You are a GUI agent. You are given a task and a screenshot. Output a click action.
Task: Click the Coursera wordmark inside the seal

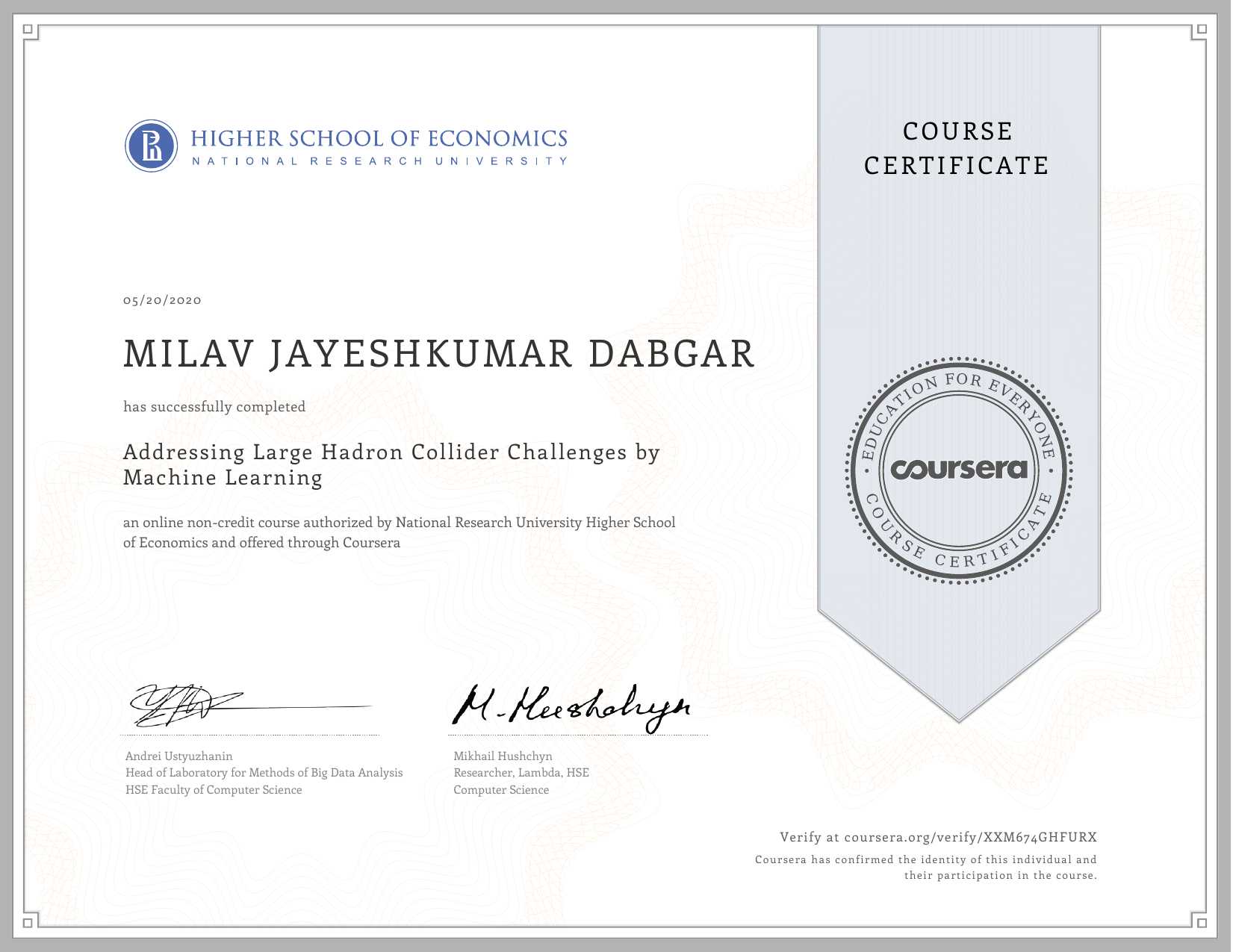click(x=959, y=469)
